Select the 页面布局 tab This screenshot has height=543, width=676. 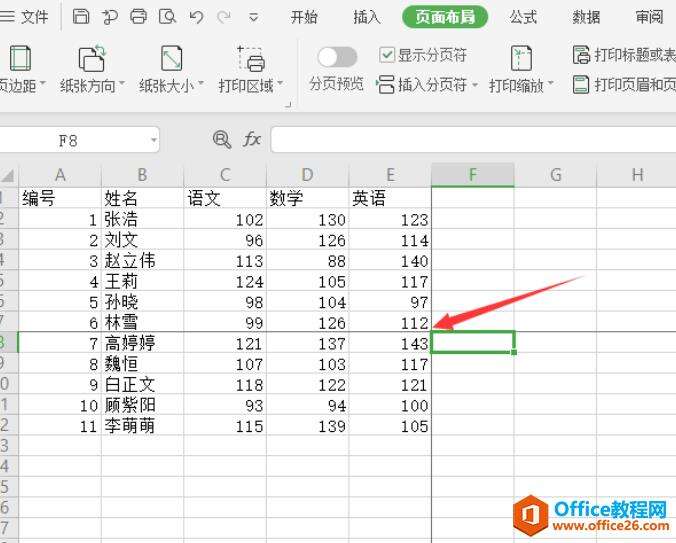pyautogui.click(x=445, y=17)
